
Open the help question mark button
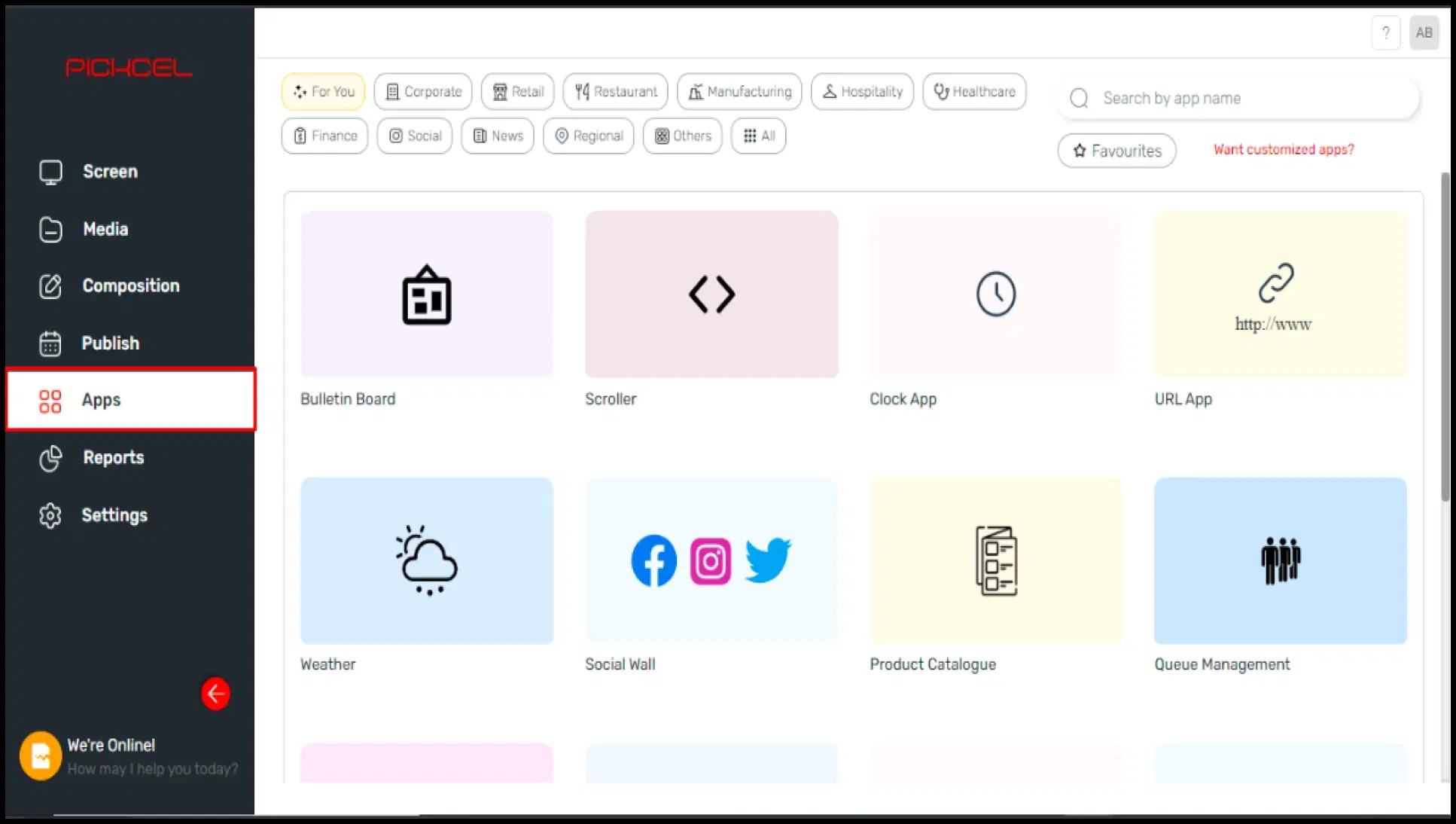1385,32
